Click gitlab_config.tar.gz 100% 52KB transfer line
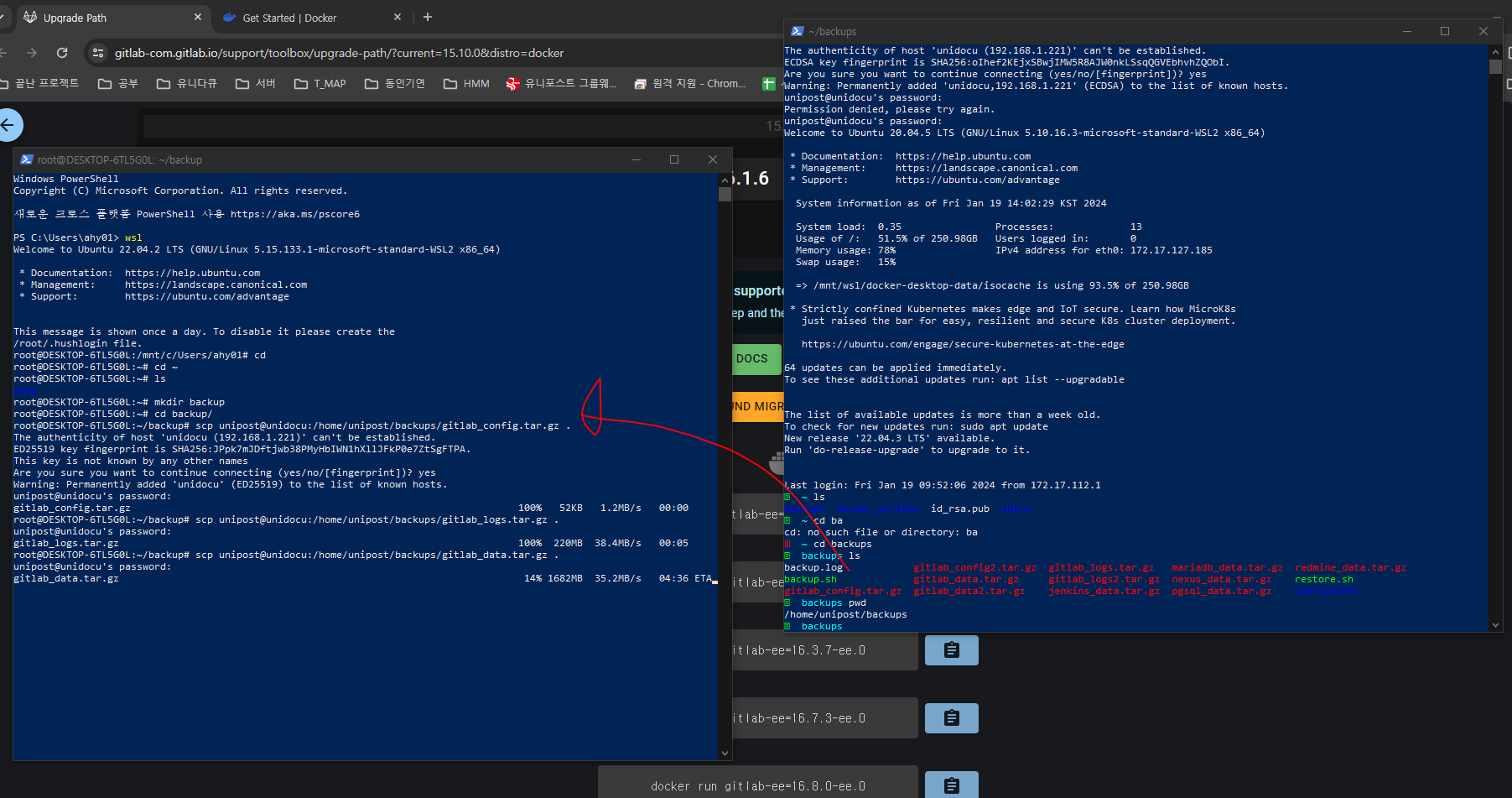The image size is (1512, 798). pyautogui.click(x=351, y=508)
